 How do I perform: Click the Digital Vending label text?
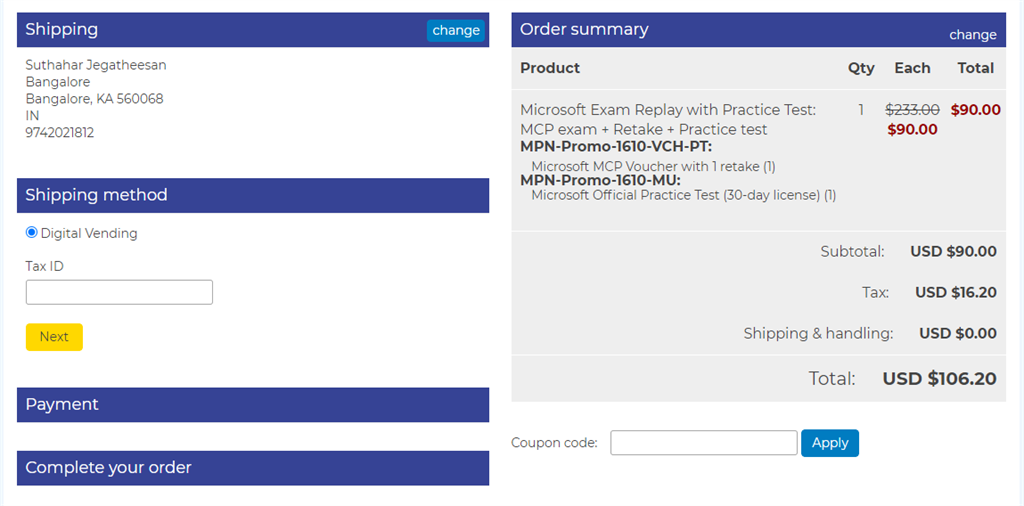point(89,234)
